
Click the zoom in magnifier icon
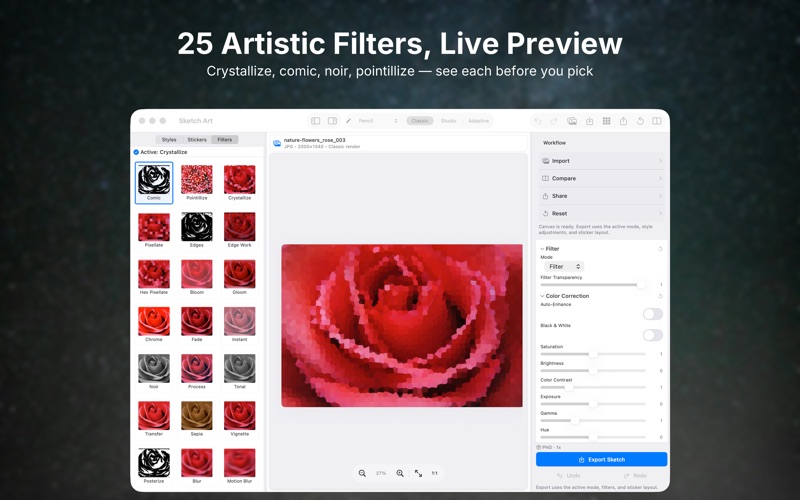[400, 473]
